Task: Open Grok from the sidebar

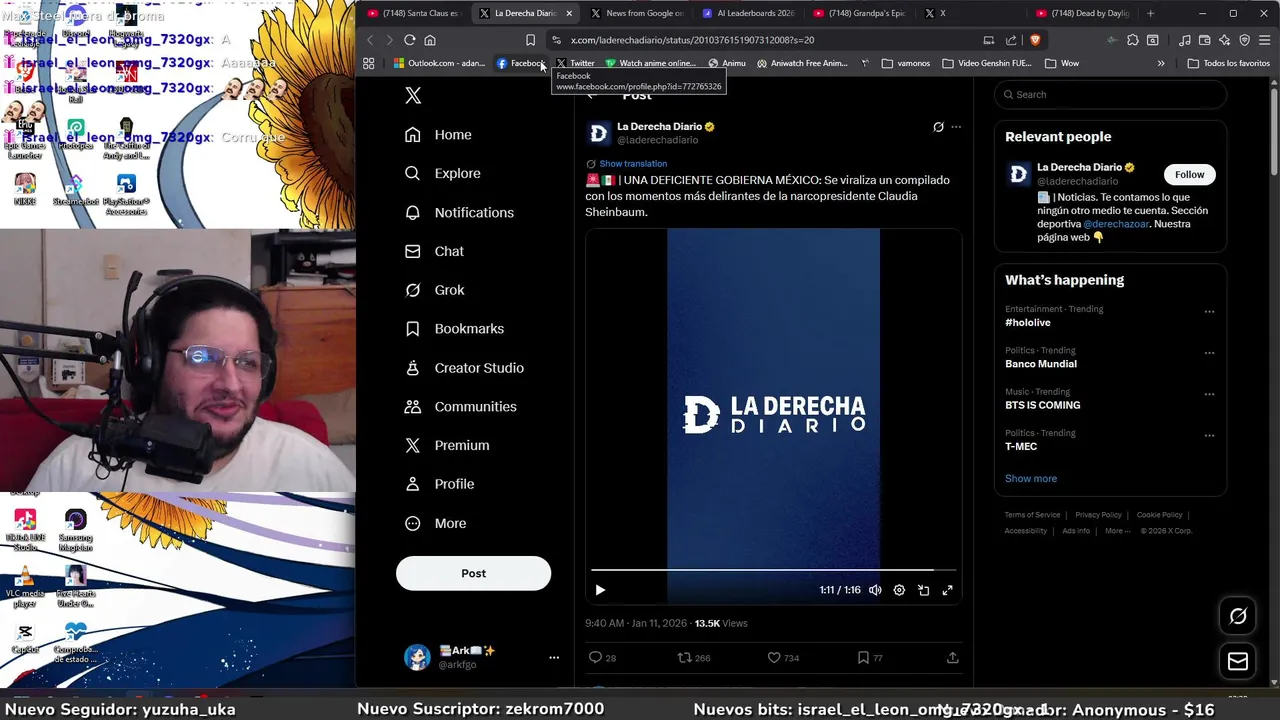Action: (x=434, y=290)
